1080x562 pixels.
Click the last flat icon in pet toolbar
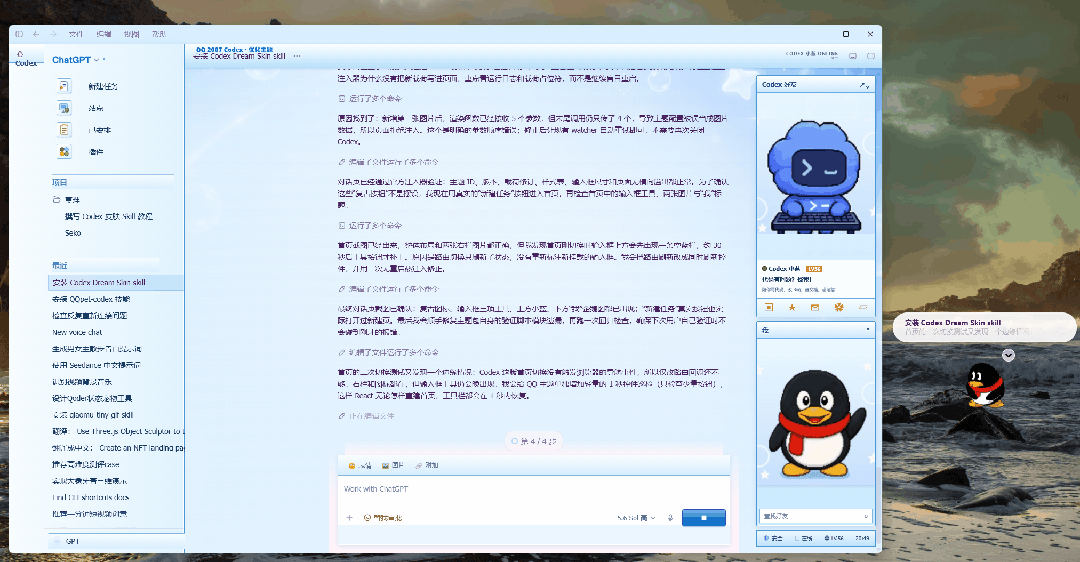pos(862,307)
